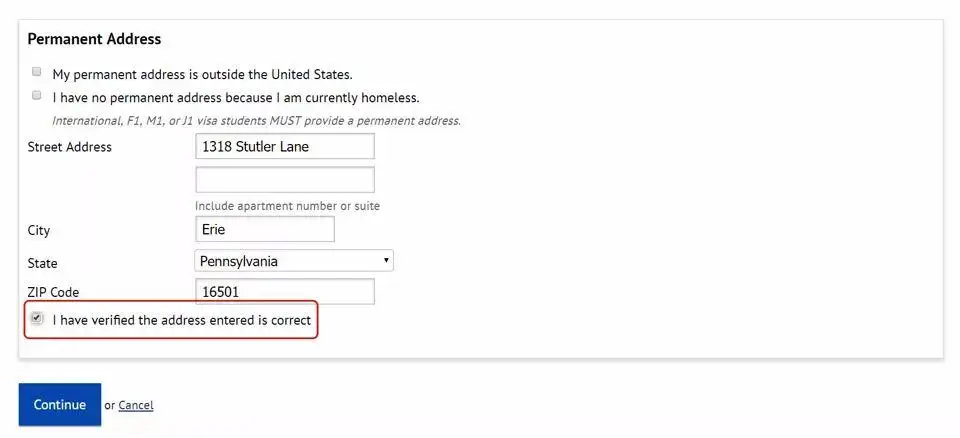Click the ZIP Code field label
The height and width of the screenshot is (438, 960).
pyautogui.click(x=53, y=292)
